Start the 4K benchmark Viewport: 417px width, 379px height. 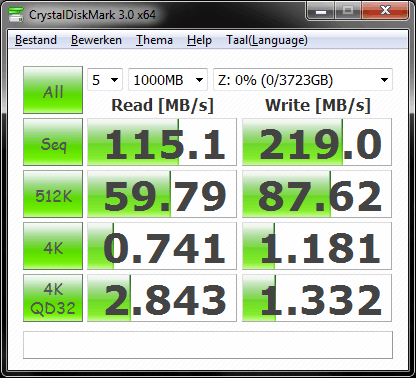53,246
